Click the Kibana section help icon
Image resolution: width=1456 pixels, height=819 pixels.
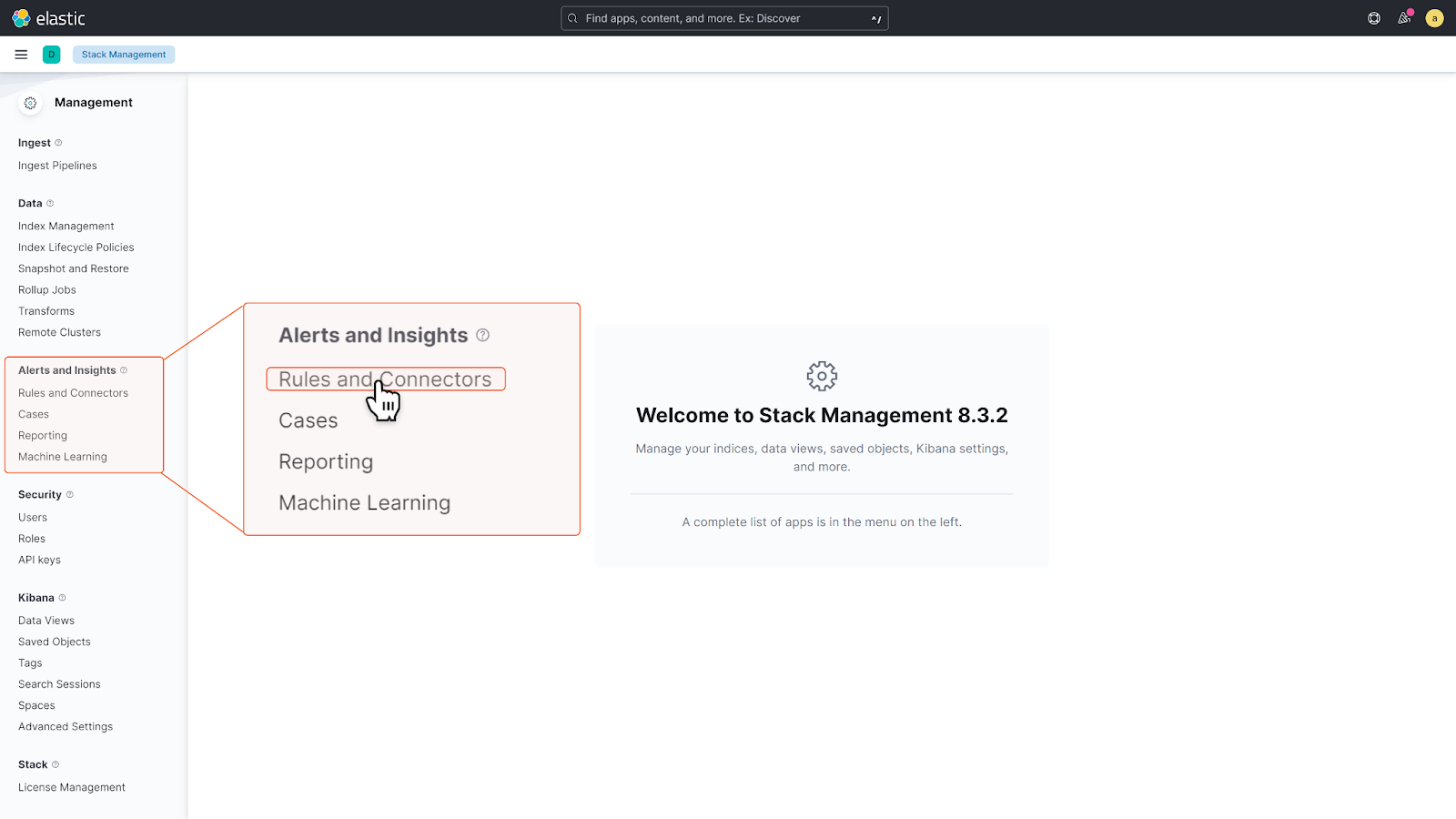[x=62, y=598]
